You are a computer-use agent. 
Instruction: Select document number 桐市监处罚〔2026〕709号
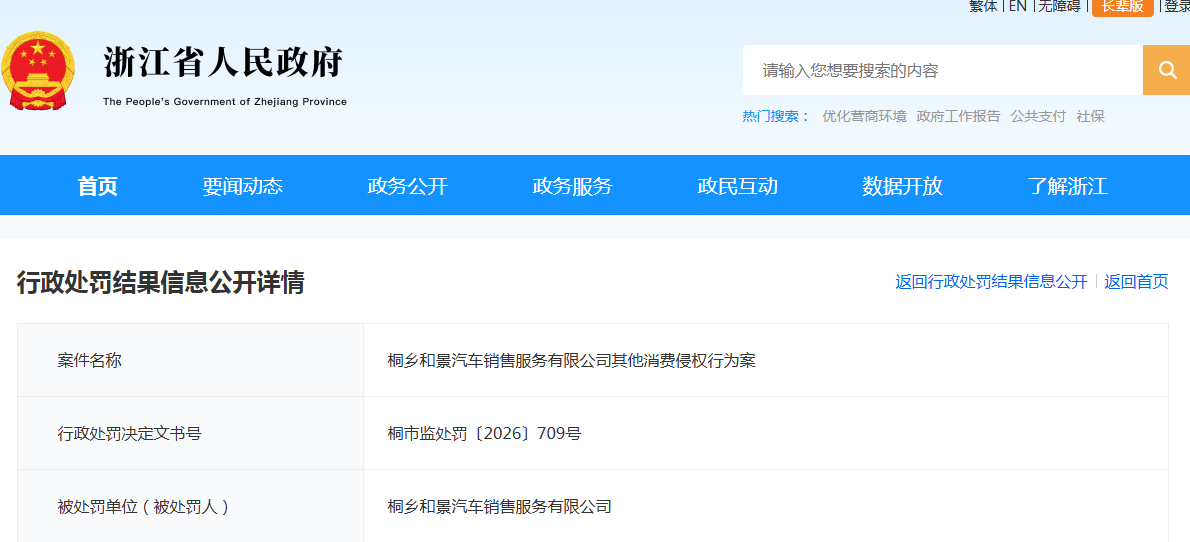click(484, 433)
